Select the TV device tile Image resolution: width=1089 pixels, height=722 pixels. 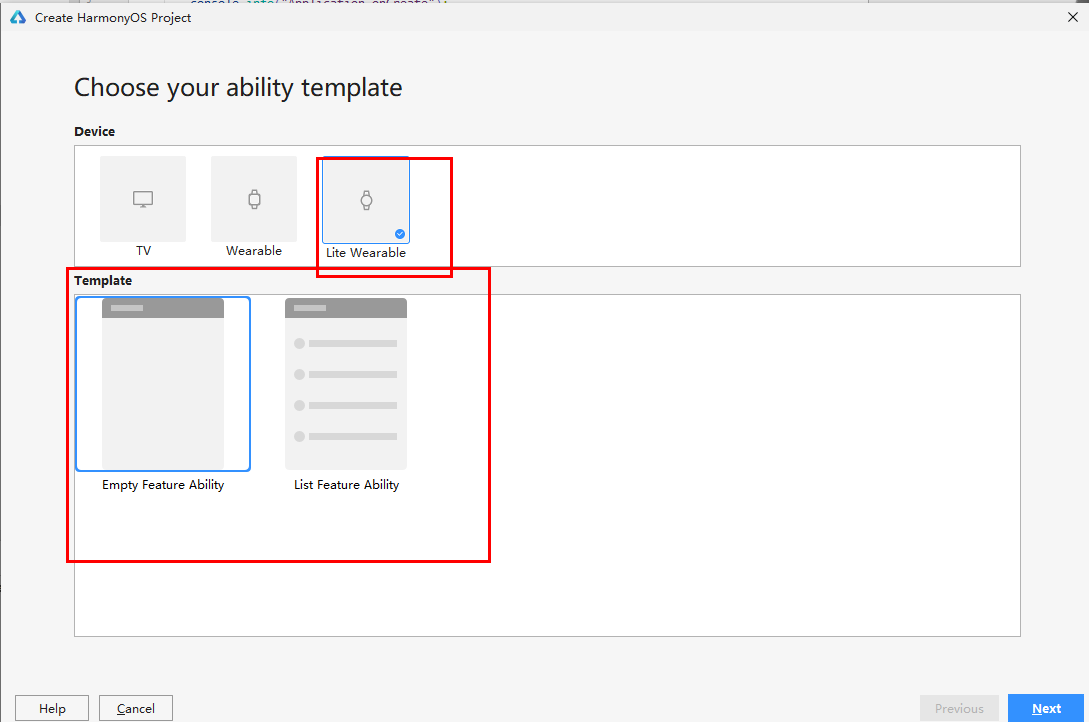point(143,199)
